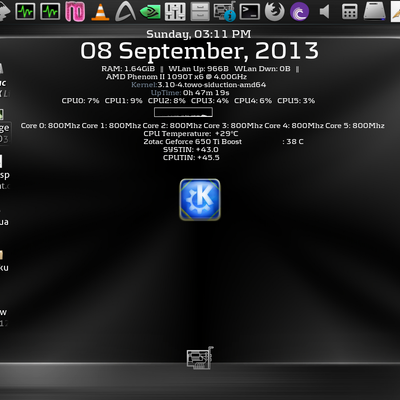
Task: Click the 'WLan Dwn: 0B' value
Action: (x=262, y=69)
